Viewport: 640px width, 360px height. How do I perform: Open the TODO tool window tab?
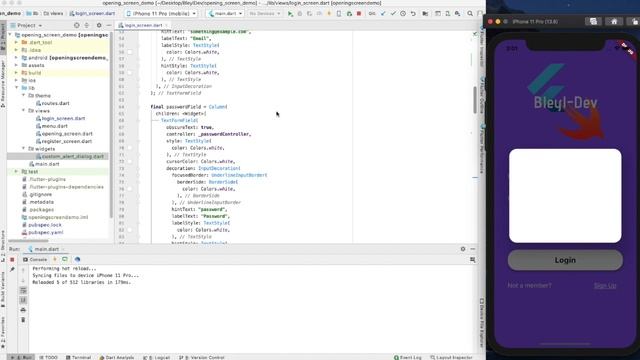[x=48, y=357]
